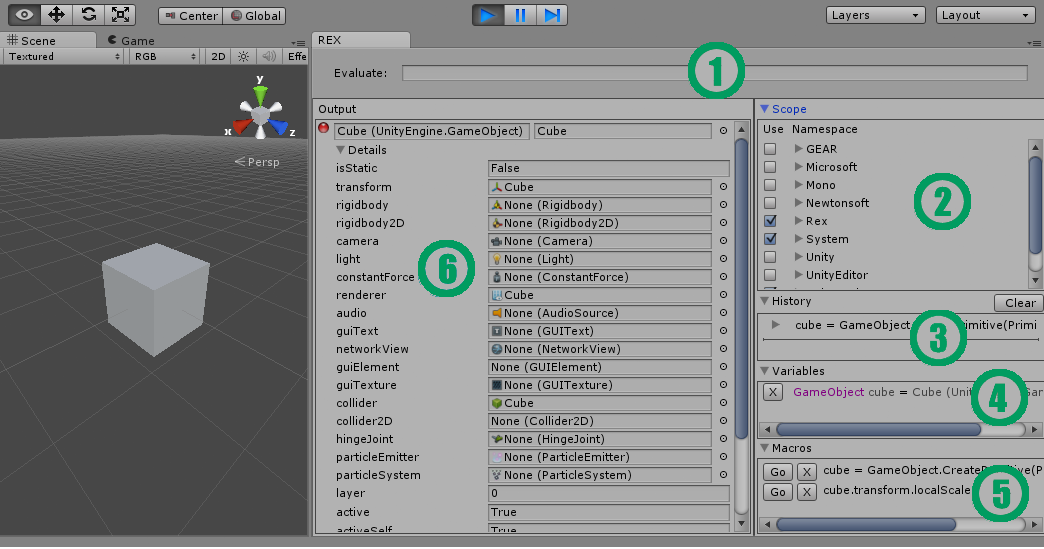Click the Variables horizontal scrollbar
The height and width of the screenshot is (549, 1044).
878,430
